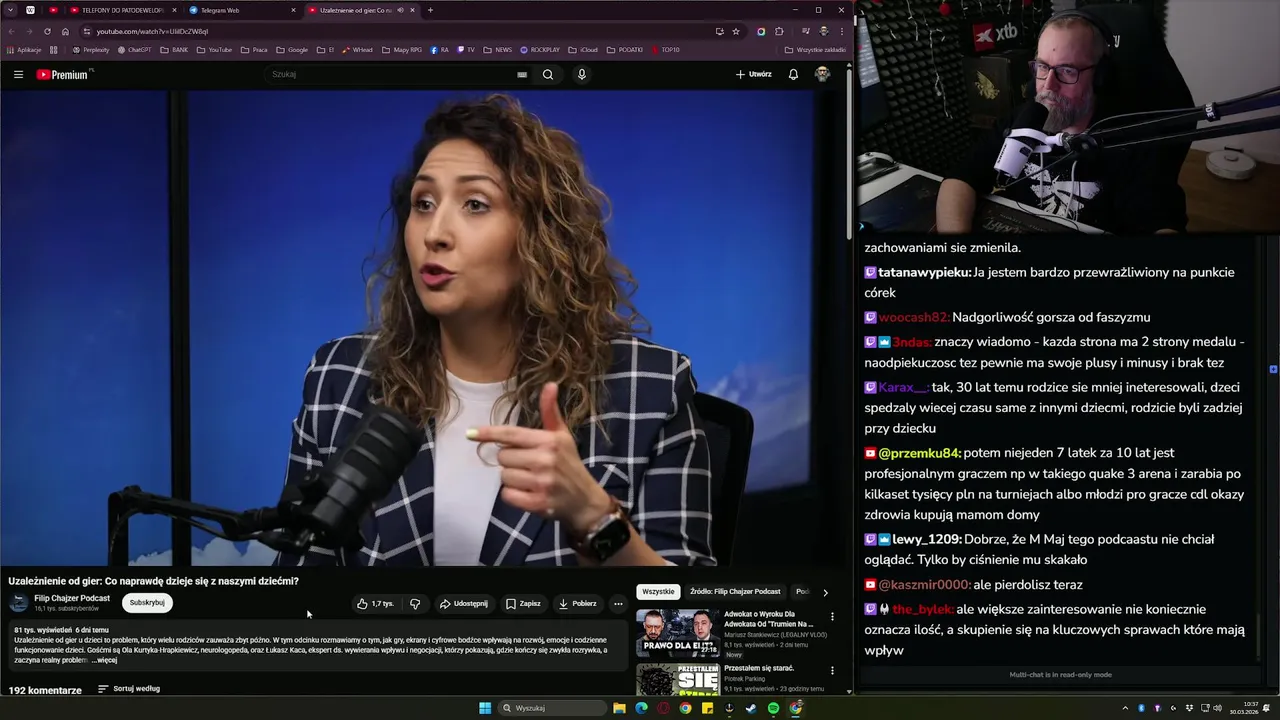Save video with the Zapisz button
This screenshot has height=720, width=1280.
point(523,603)
